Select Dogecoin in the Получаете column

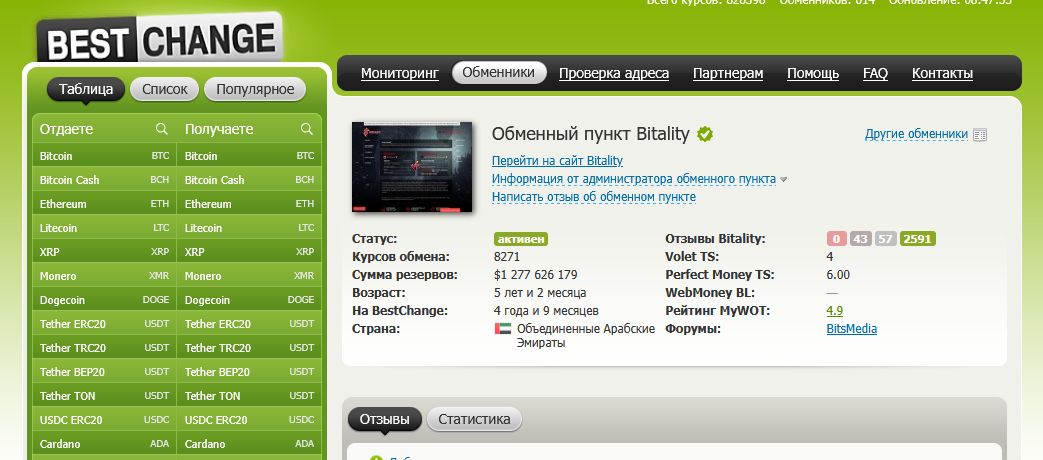tap(249, 299)
